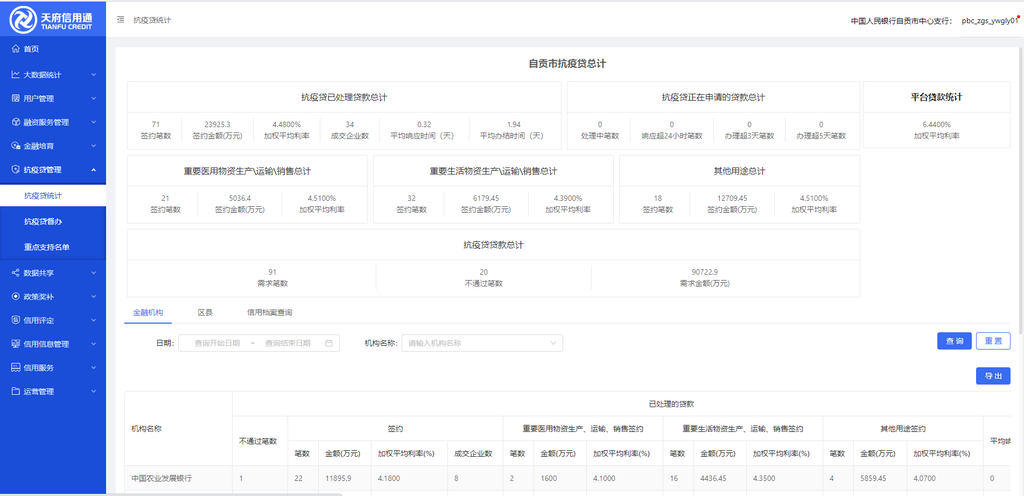Switch to the 区县 tab
This screenshot has width=1024, height=496.
[205, 312]
